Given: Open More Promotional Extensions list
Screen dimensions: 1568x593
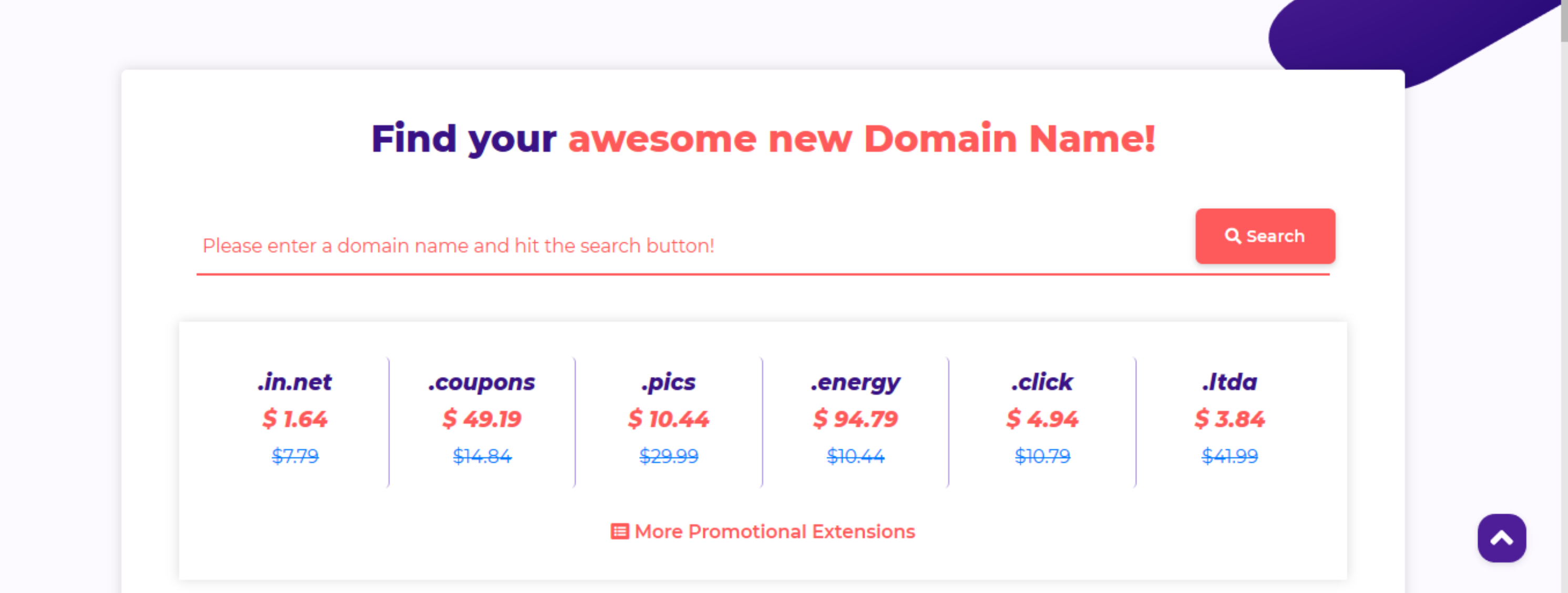Looking at the screenshot, I should click(x=774, y=531).
